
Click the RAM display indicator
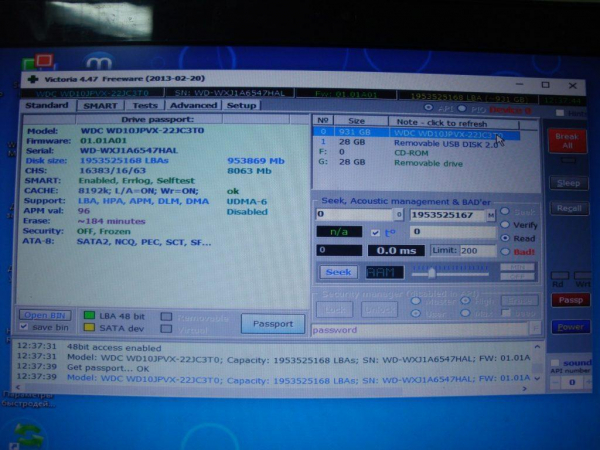coord(384,272)
